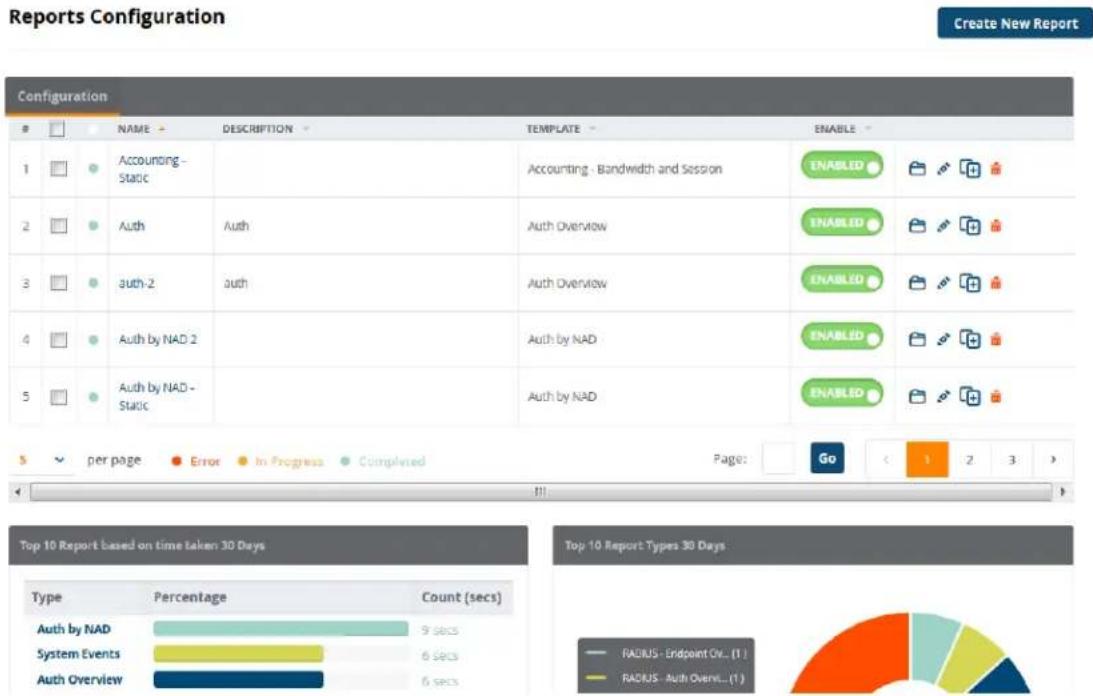Viewport: 1093px width, 696px height.
Task: Switch off the ENABLED toggle for Auth
Action: tap(842, 223)
